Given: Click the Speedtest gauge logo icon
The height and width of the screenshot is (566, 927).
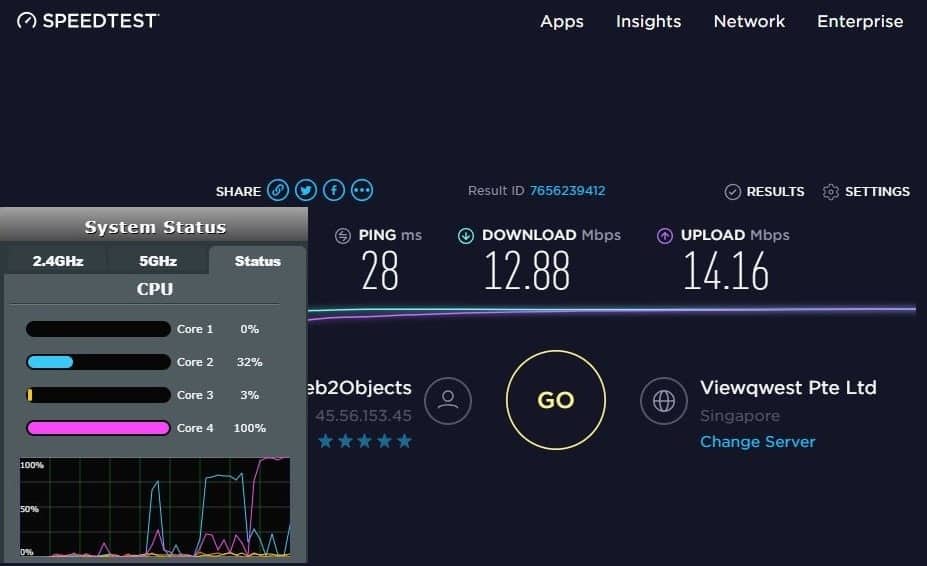Looking at the screenshot, I should (26, 21).
